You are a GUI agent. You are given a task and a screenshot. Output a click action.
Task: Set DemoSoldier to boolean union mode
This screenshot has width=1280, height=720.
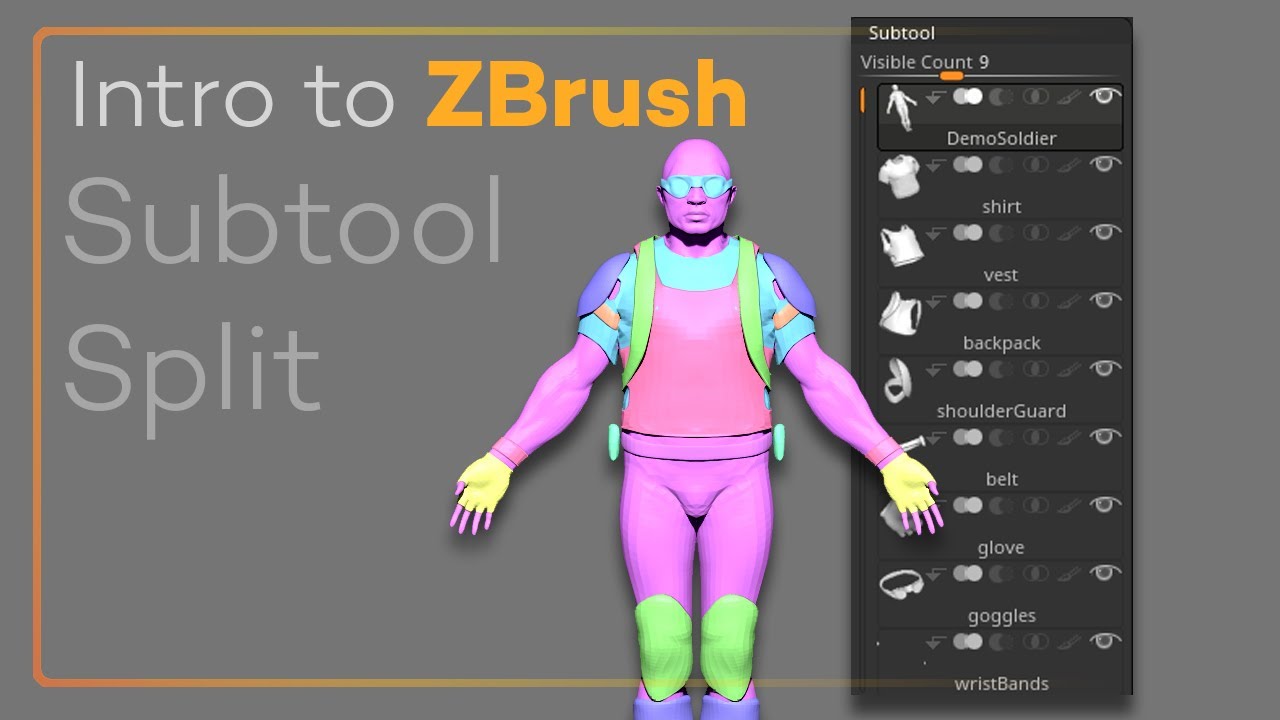[967, 97]
